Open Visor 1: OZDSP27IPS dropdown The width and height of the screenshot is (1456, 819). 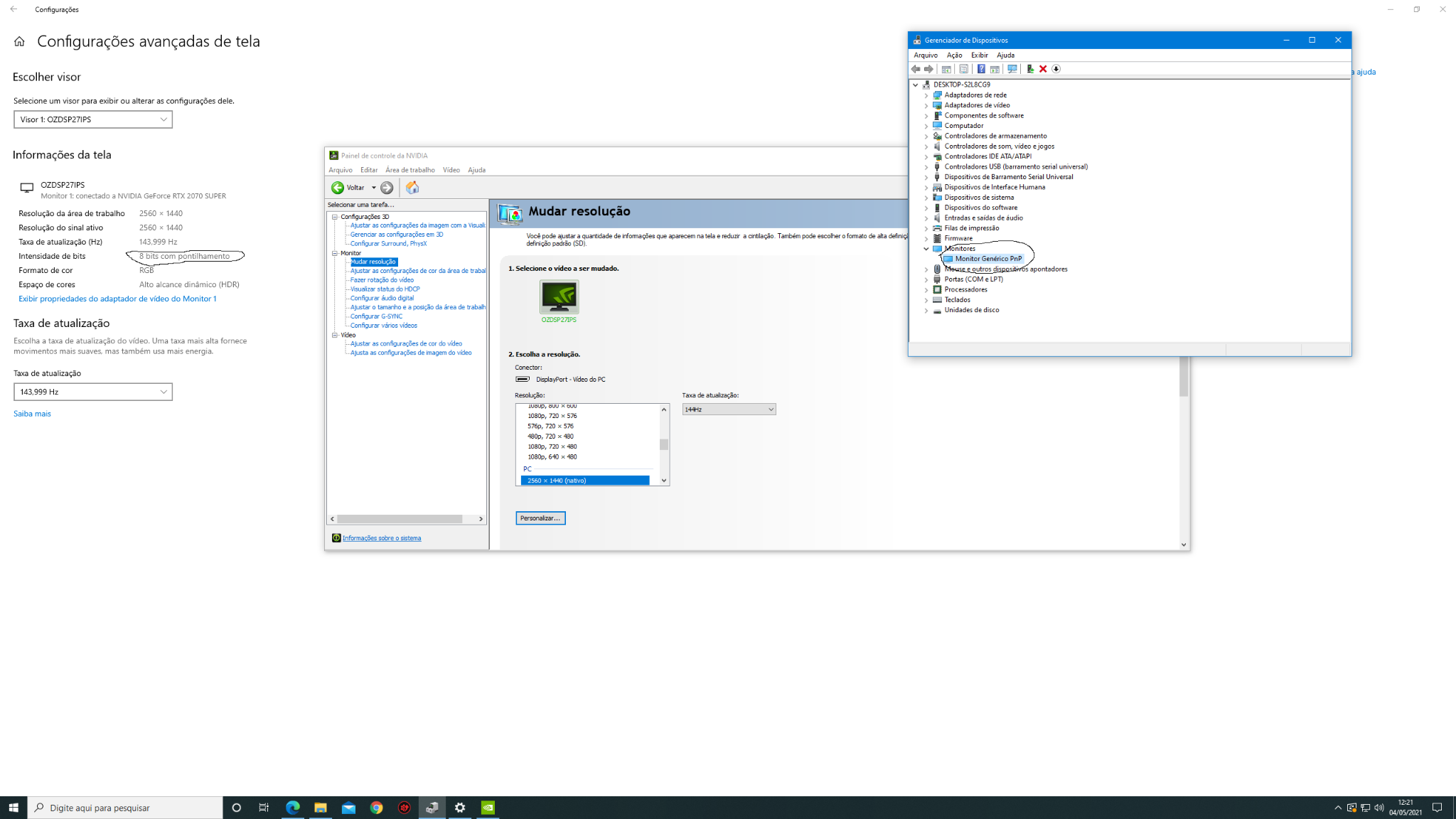[93, 119]
